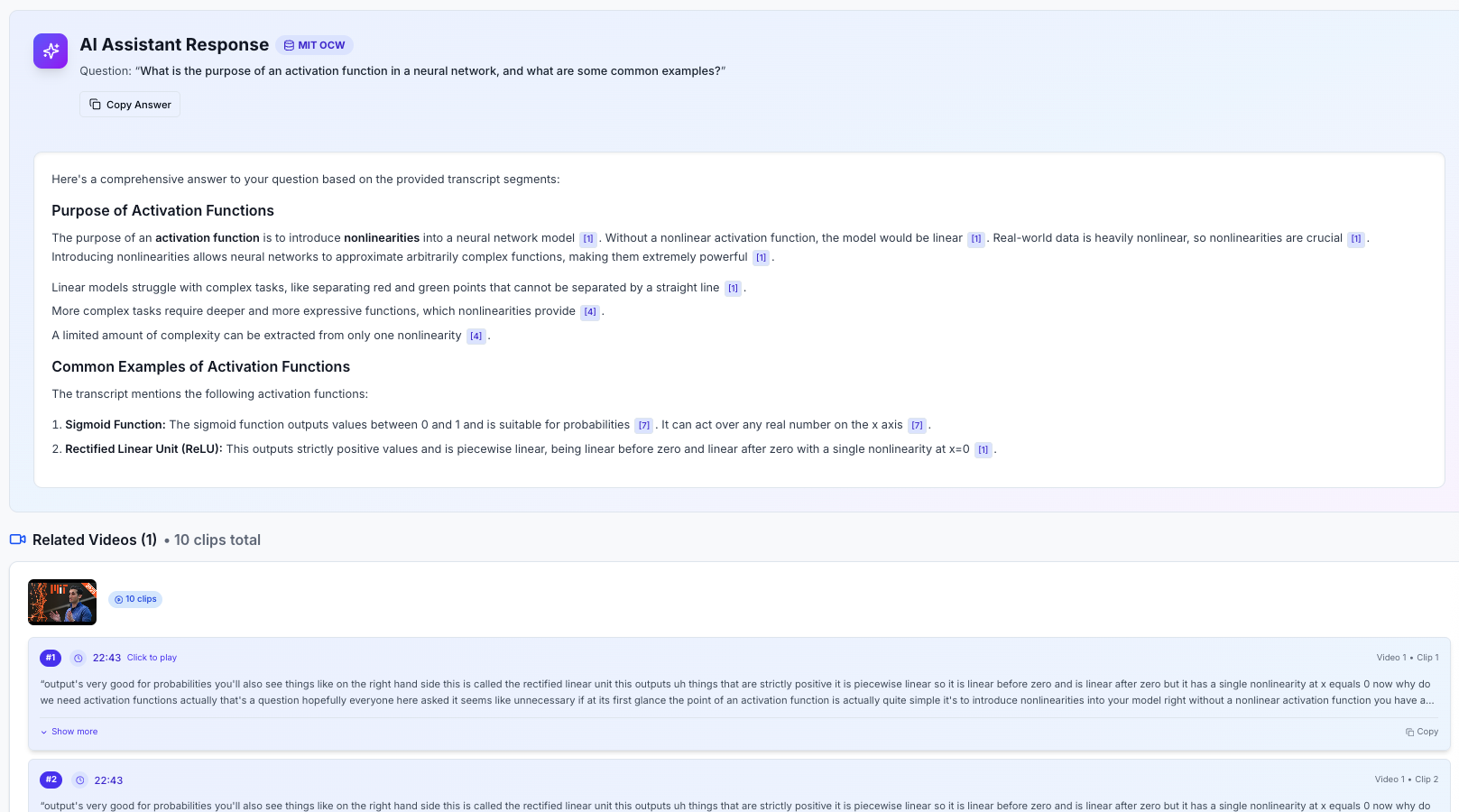
Task: Open citation [1] after 'separated by a straight line'
Action: 734,289
